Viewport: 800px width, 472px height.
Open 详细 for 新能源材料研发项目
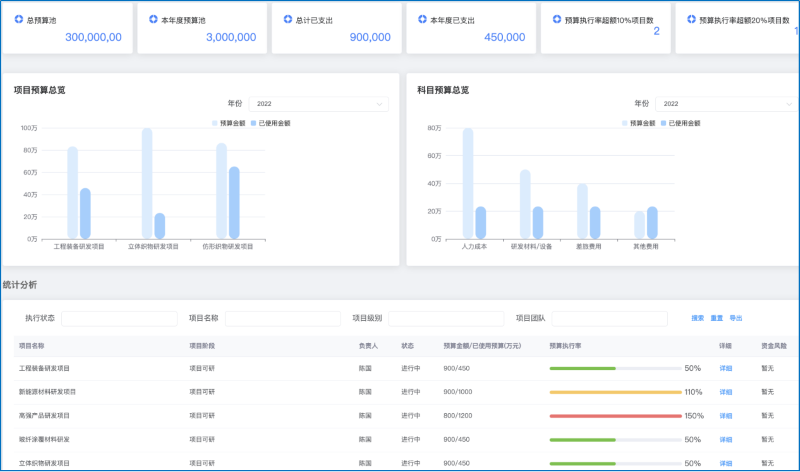coord(726,392)
